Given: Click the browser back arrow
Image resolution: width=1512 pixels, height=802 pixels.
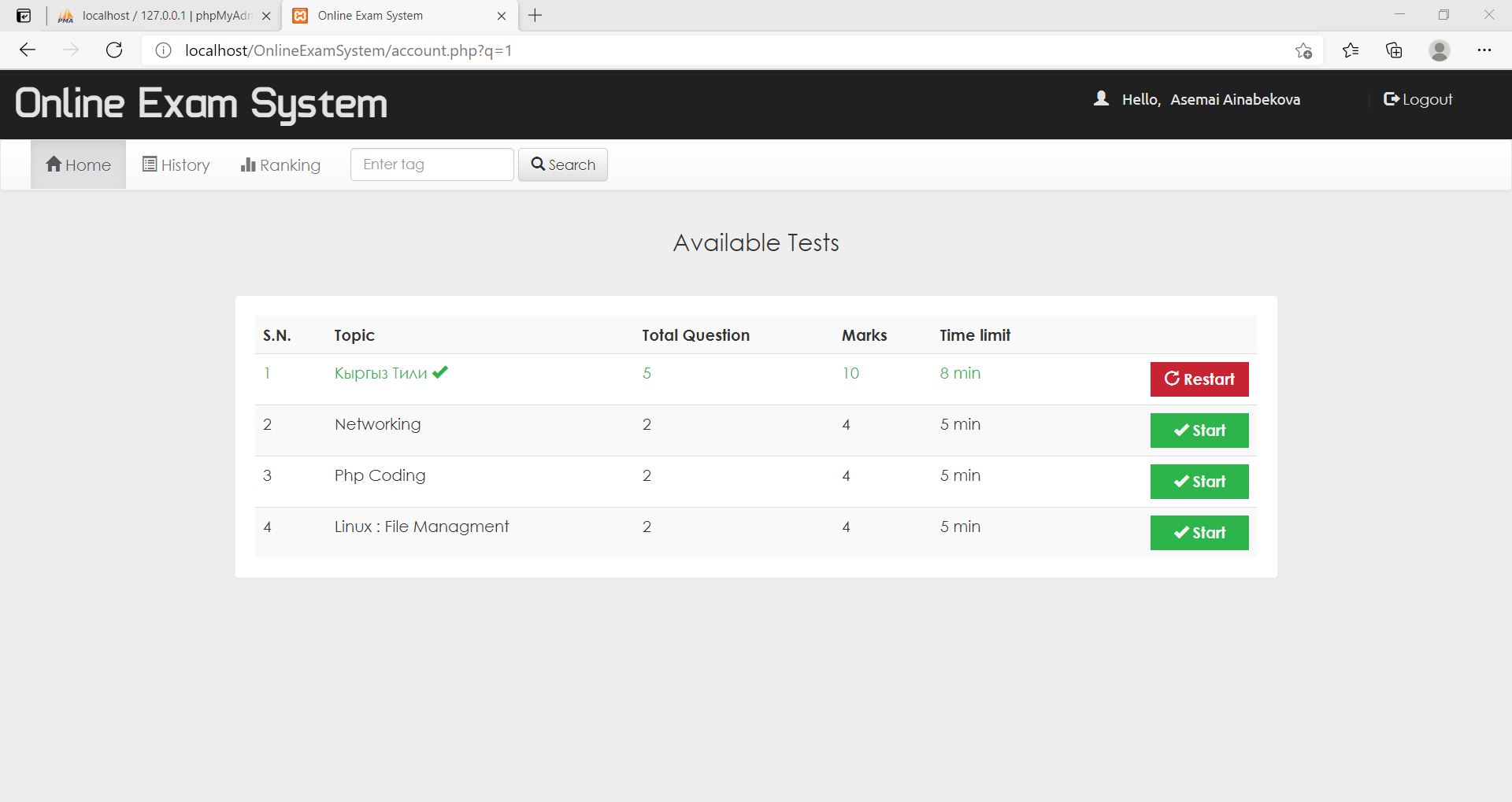Looking at the screenshot, I should click(x=28, y=50).
